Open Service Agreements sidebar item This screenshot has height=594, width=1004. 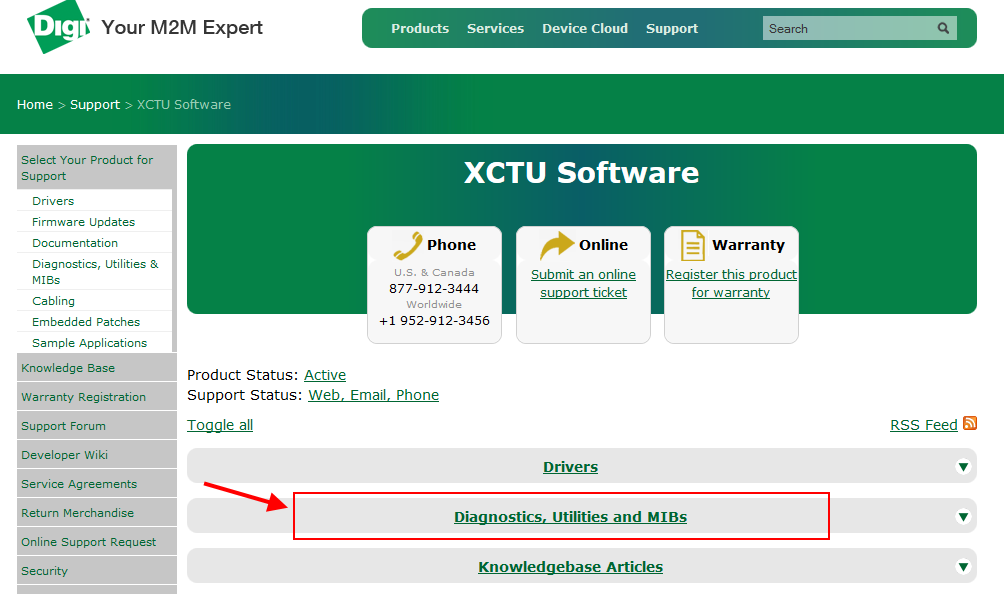(97, 484)
